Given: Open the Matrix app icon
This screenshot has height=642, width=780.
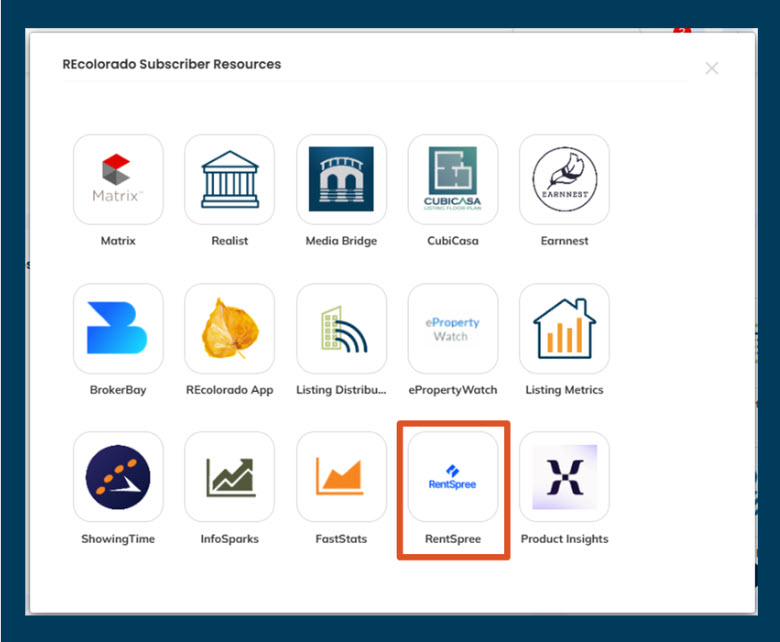Looking at the screenshot, I should click(118, 180).
